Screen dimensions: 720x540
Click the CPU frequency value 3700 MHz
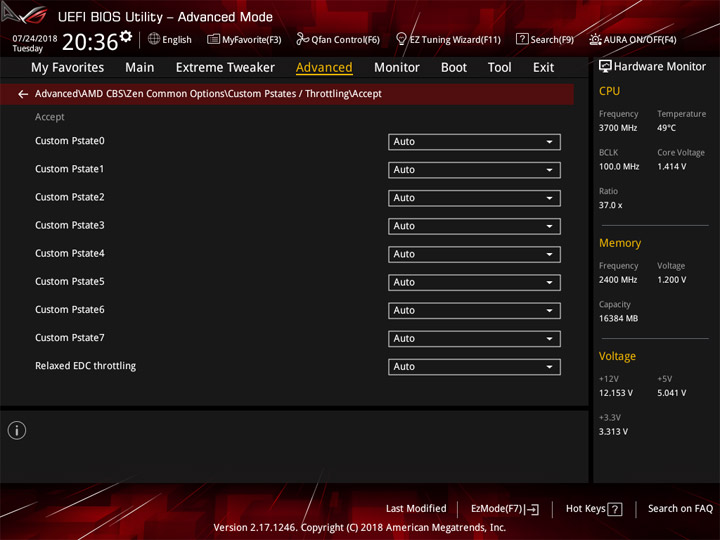(x=618, y=128)
